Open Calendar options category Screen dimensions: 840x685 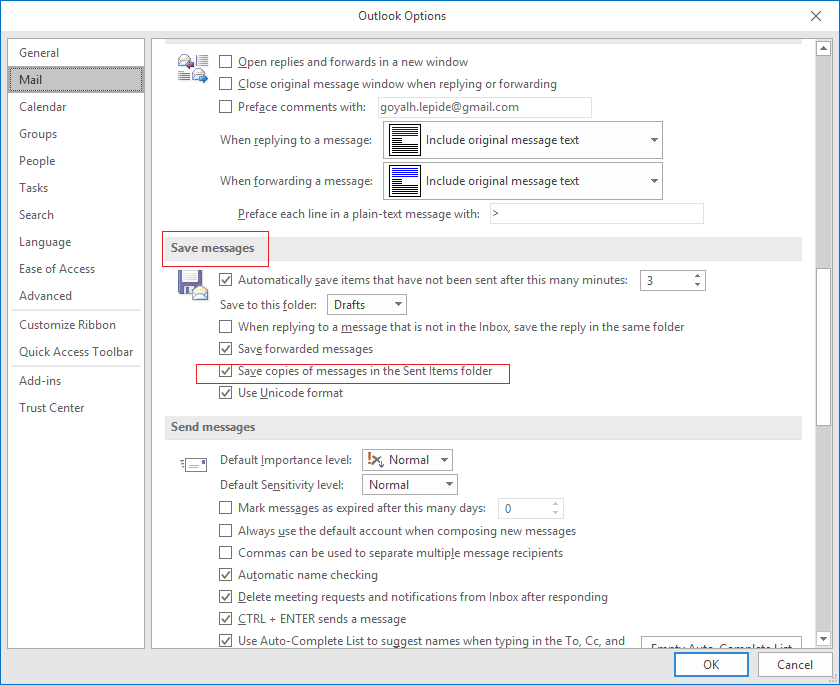(76, 107)
